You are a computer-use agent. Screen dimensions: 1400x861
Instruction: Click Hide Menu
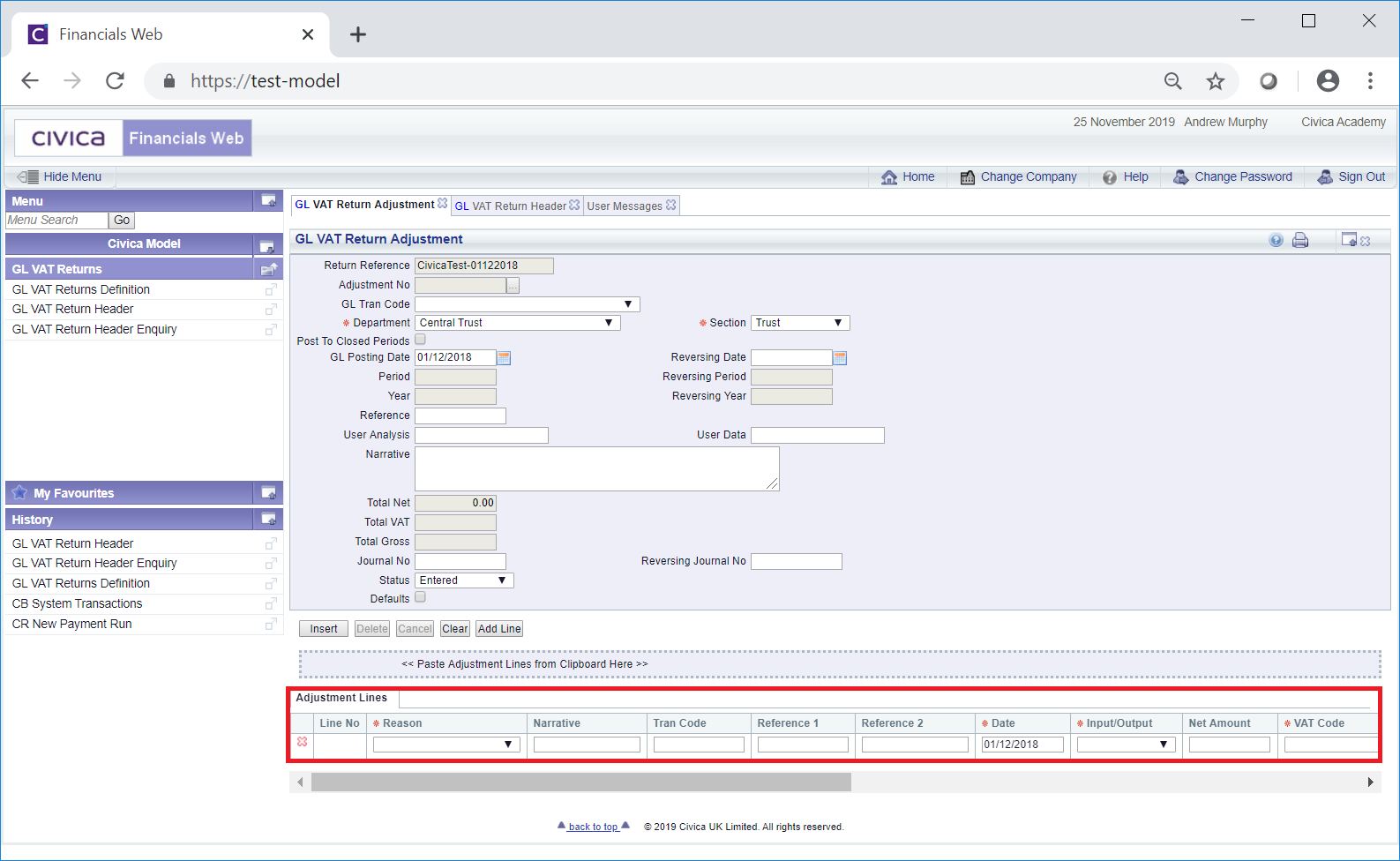click(x=60, y=176)
